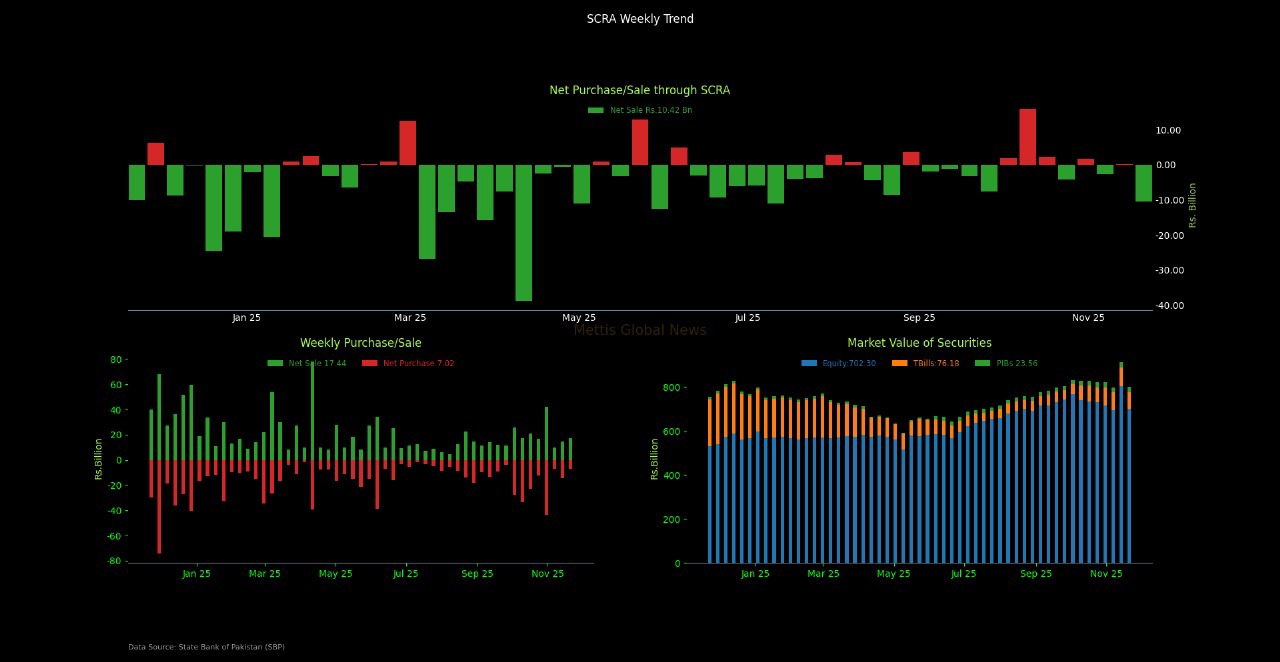
Task: Select the orange TBills legend swatch
Action: pyautogui.click(x=899, y=363)
